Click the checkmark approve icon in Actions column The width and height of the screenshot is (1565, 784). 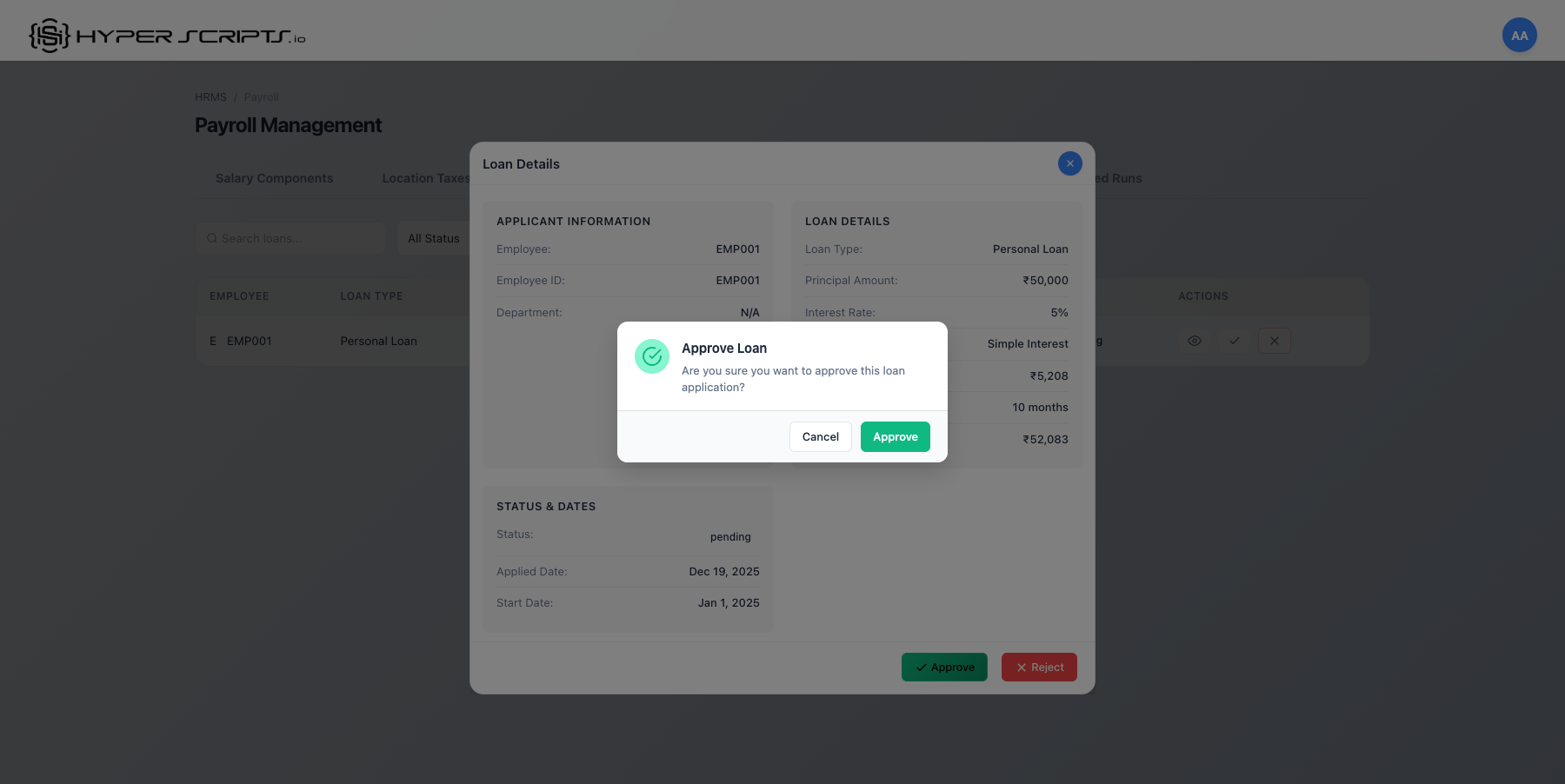[x=1234, y=341]
